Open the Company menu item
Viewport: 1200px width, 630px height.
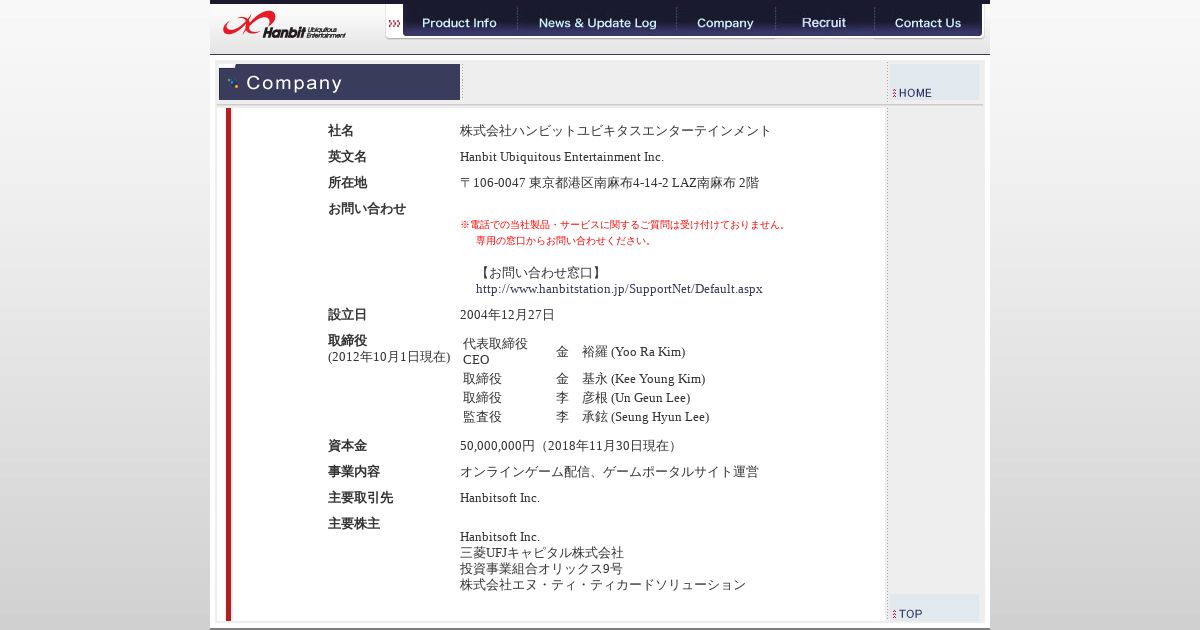725,22
